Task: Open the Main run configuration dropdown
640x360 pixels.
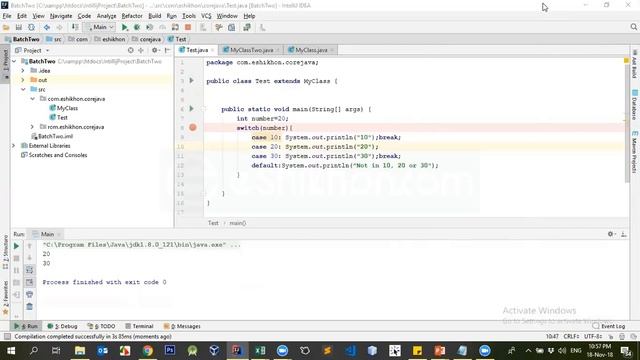Action: click(x=100, y=27)
